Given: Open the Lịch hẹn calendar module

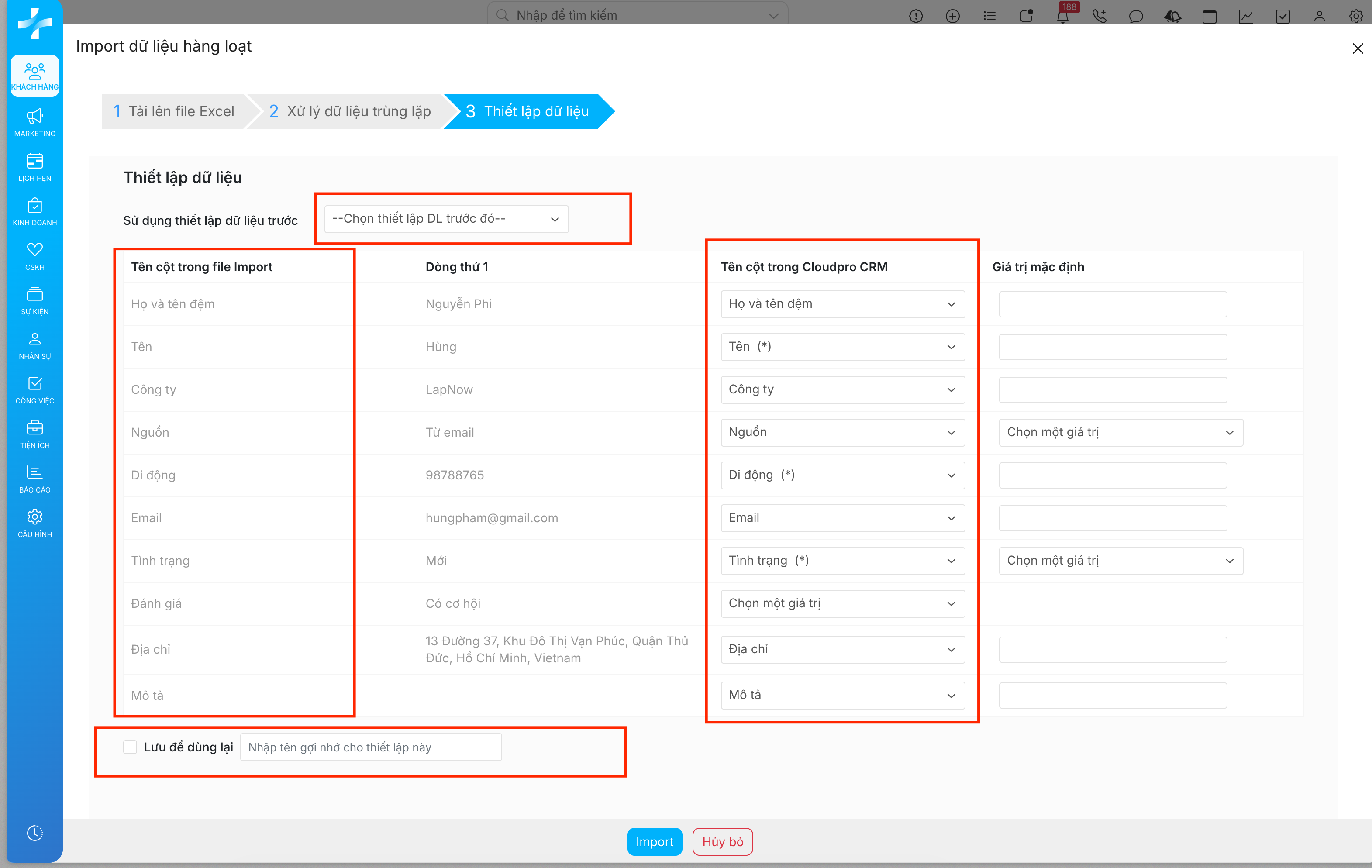Looking at the screenshot, I should (x=35, y=167).
